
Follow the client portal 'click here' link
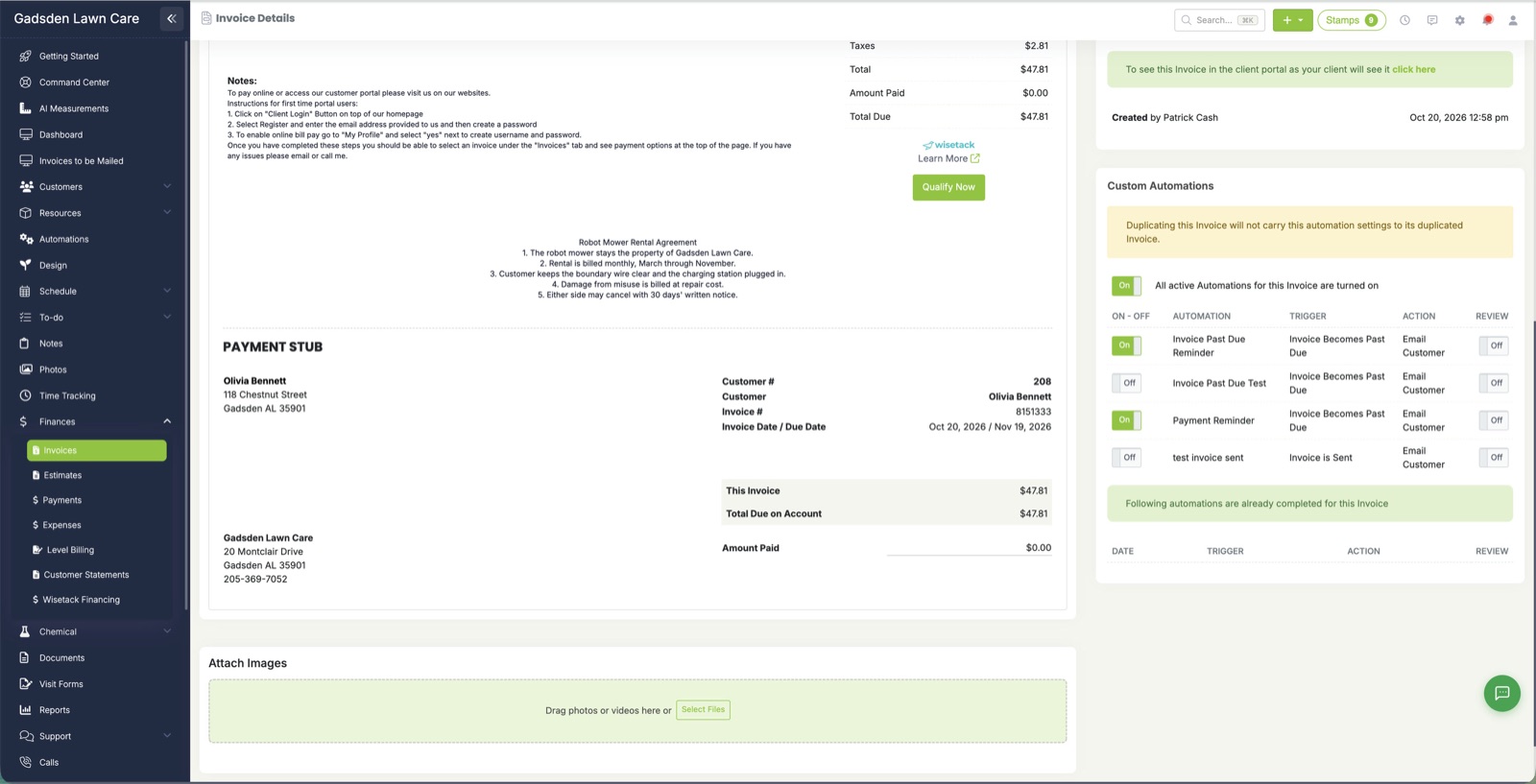click(1414, 69)
